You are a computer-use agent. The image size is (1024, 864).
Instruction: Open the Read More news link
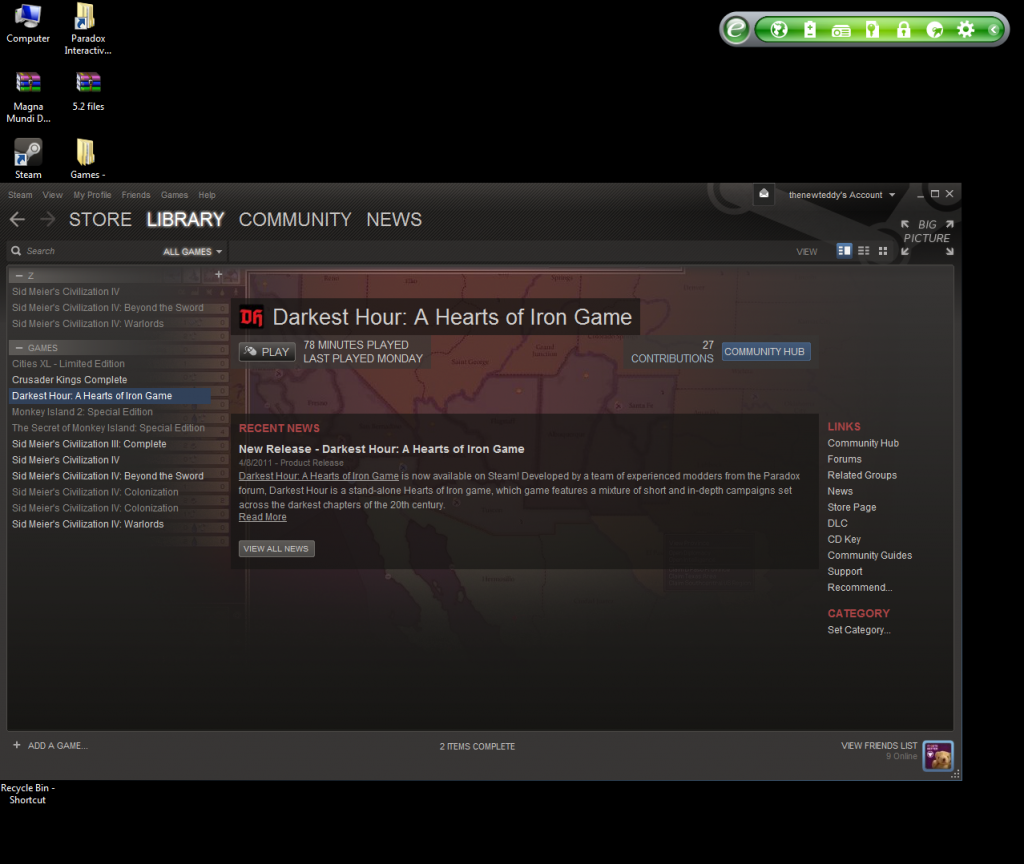click(262, 517)
